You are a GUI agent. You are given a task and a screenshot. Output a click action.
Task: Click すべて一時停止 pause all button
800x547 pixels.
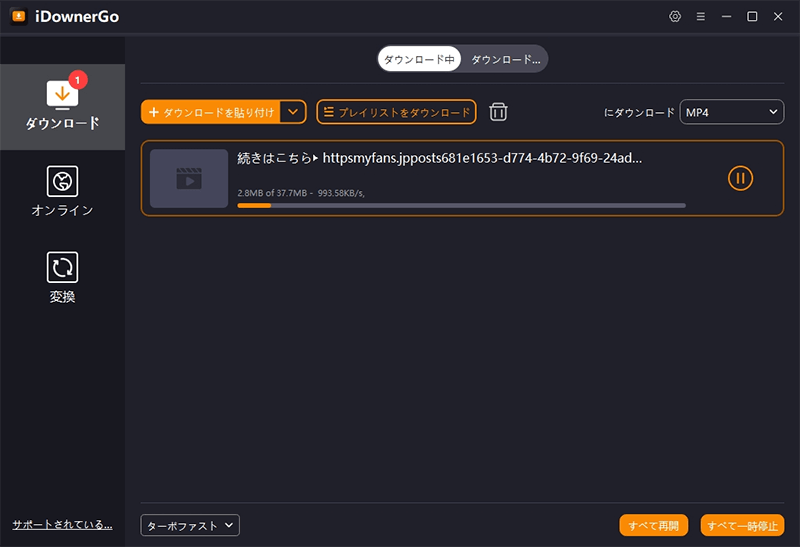click(742, 525)
